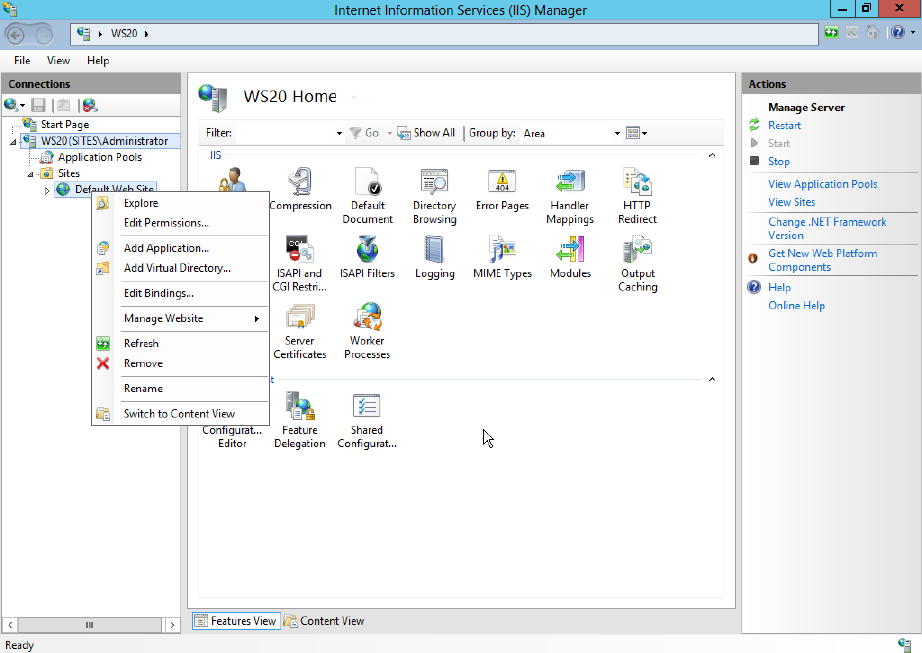Click View Application Pools link
This screenshot has height=653, width=922.
(822, 184)
